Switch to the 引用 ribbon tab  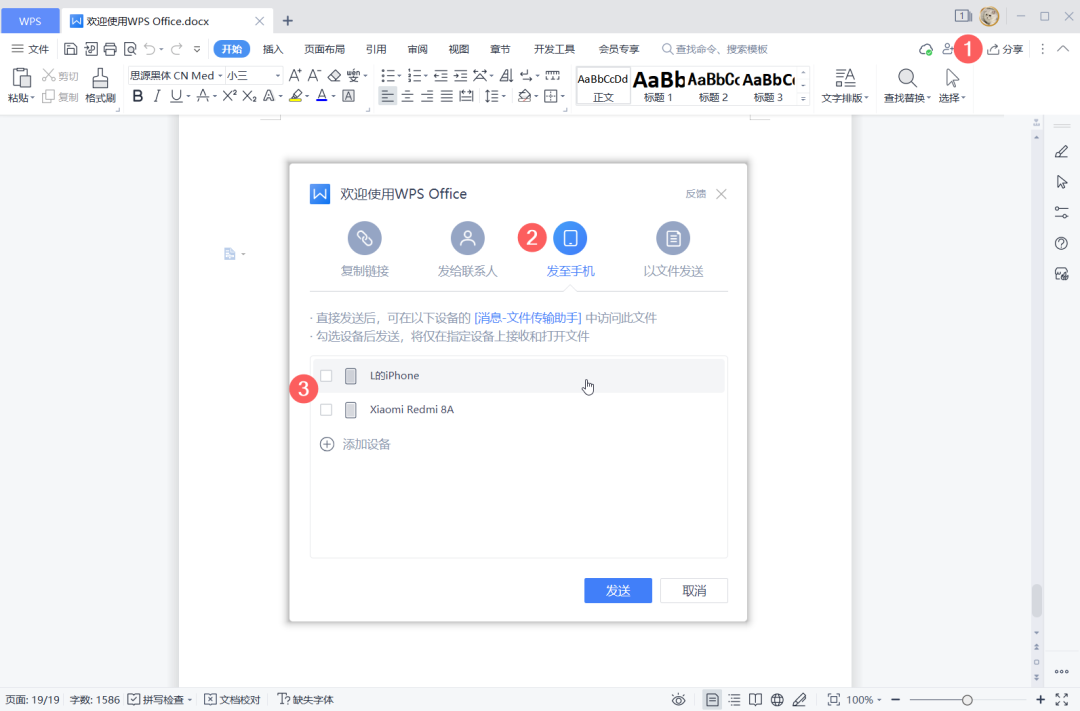tap(376, 49)
